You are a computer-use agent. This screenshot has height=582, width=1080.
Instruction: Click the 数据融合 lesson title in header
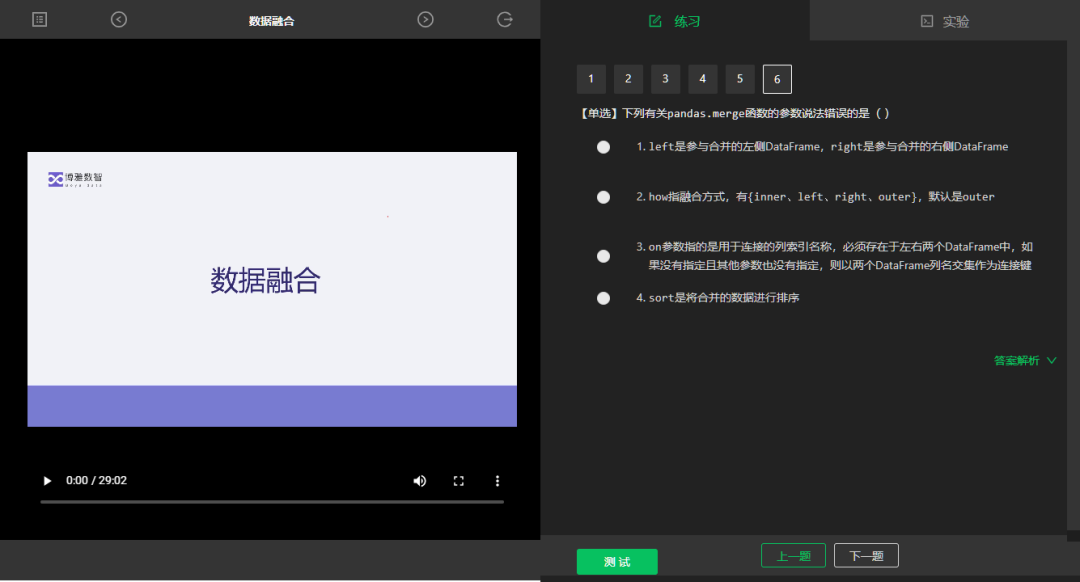(x=271, y=21)
